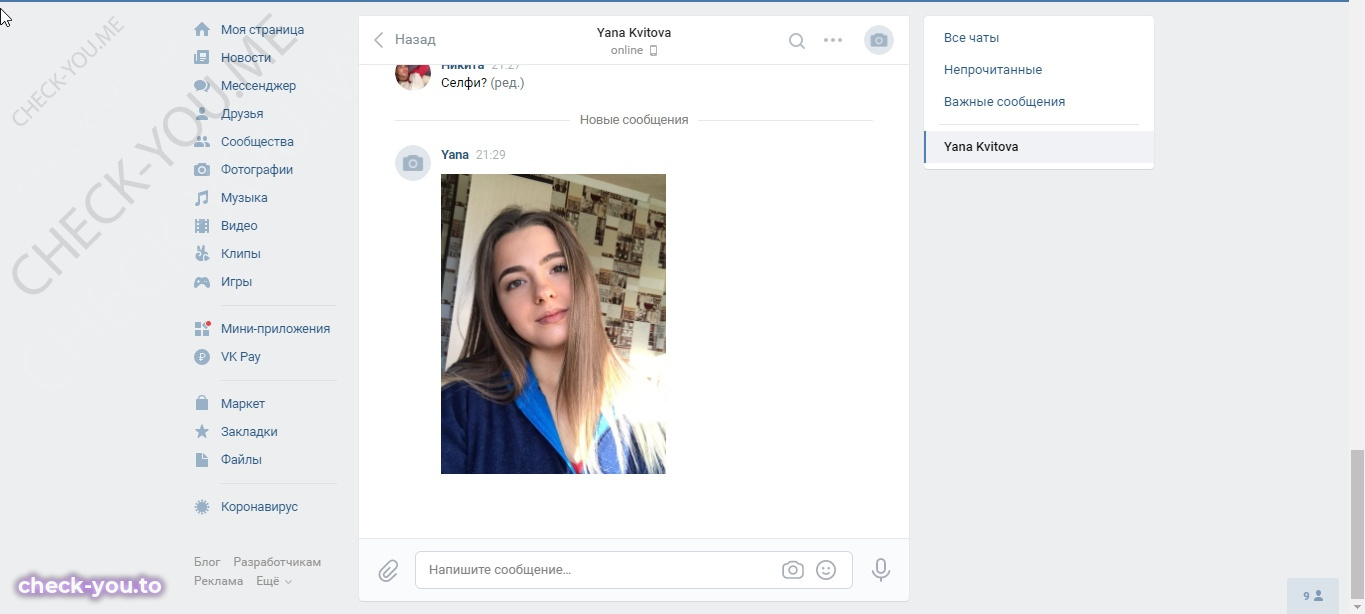Screen dimensions: 1365x614
Task: Click the Видео film icon
Action: click(202, 226)
